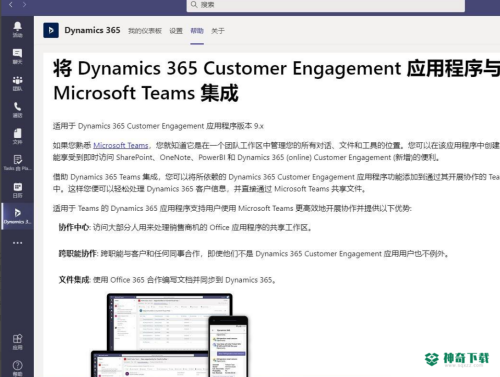The height and width of the screenshot is (377, 500).
Task: Click into the search box at top
Action: click(x=326, y=5)
